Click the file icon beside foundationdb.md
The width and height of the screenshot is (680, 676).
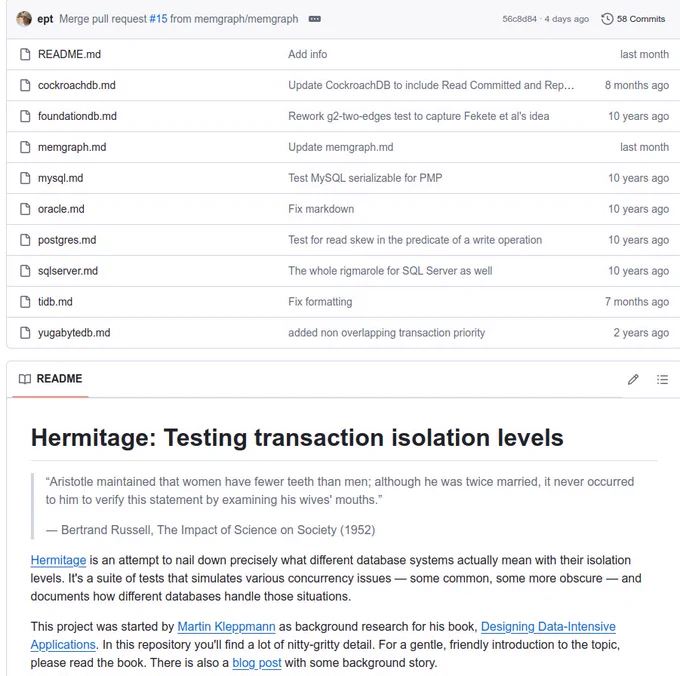click(x=25, y=116)
